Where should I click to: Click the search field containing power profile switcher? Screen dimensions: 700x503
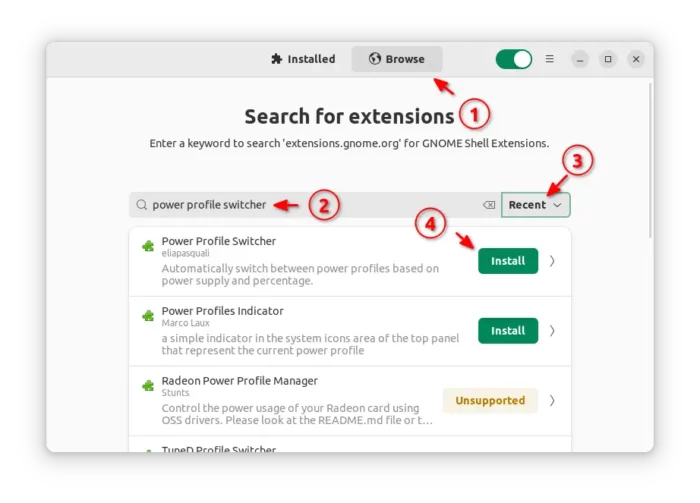coord(314,205)
